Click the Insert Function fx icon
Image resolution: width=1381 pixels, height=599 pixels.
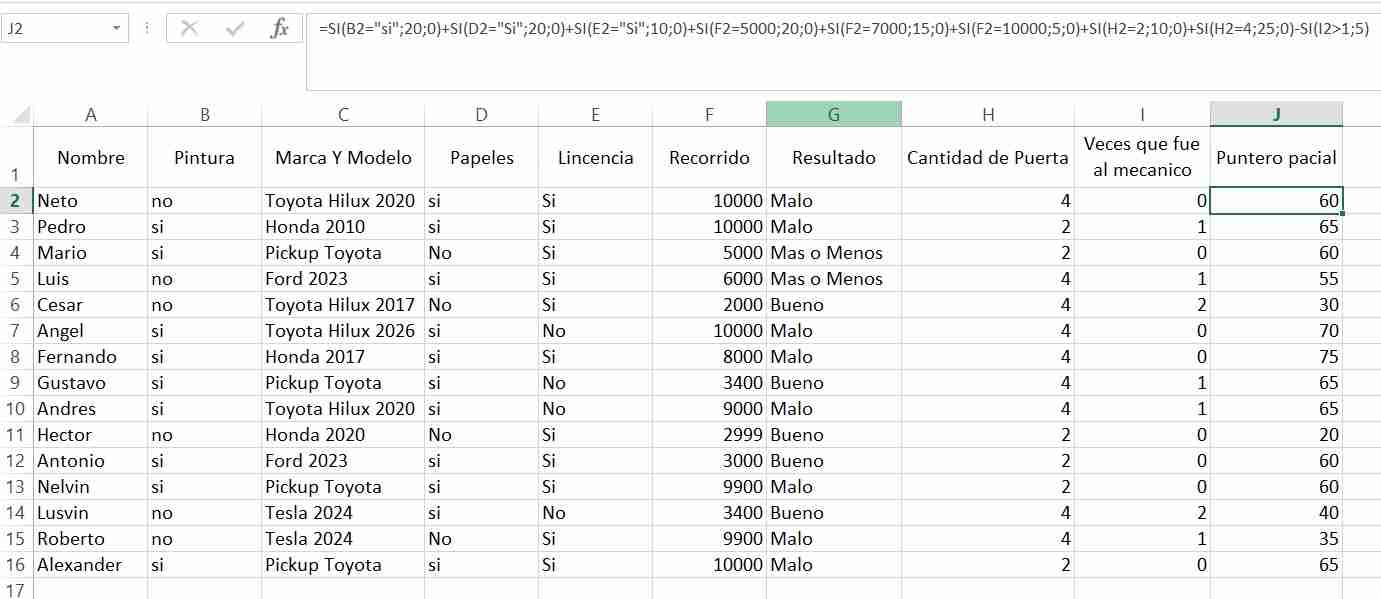(x=280, y=29)
